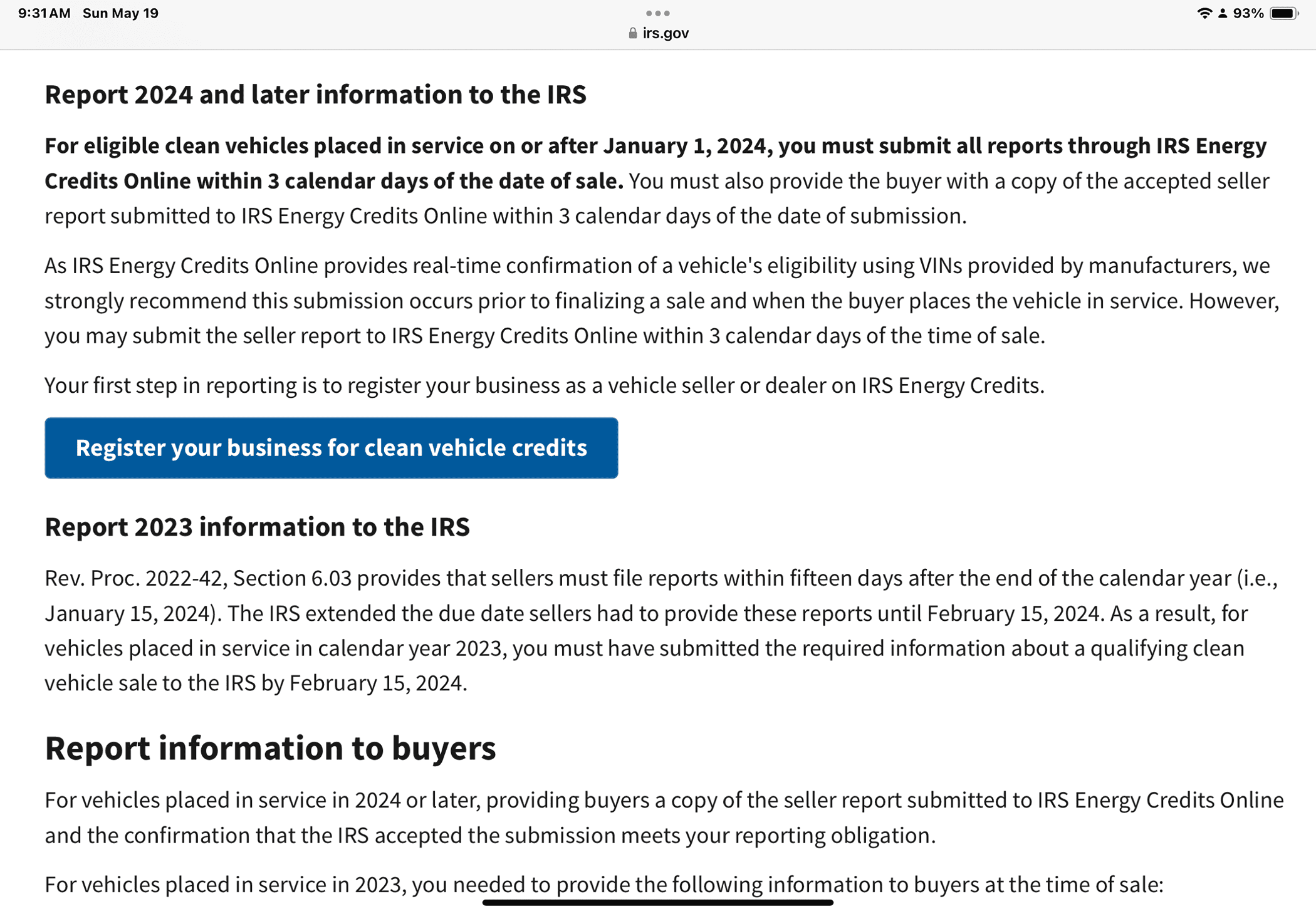Click sentence Your first step in reporting
Screen dimensions: 1316x914
click(x=544, y=385)
